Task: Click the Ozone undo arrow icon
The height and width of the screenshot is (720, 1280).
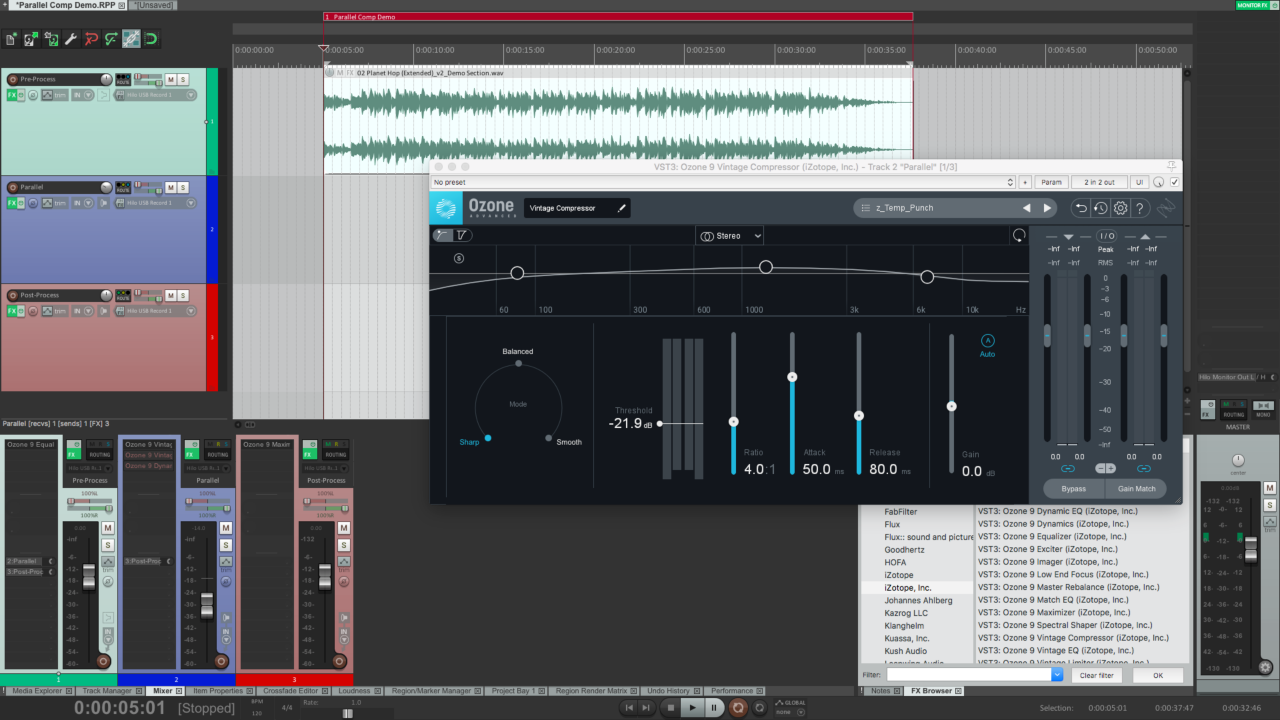Action: pyautogui.click(x=1081, y=208)
